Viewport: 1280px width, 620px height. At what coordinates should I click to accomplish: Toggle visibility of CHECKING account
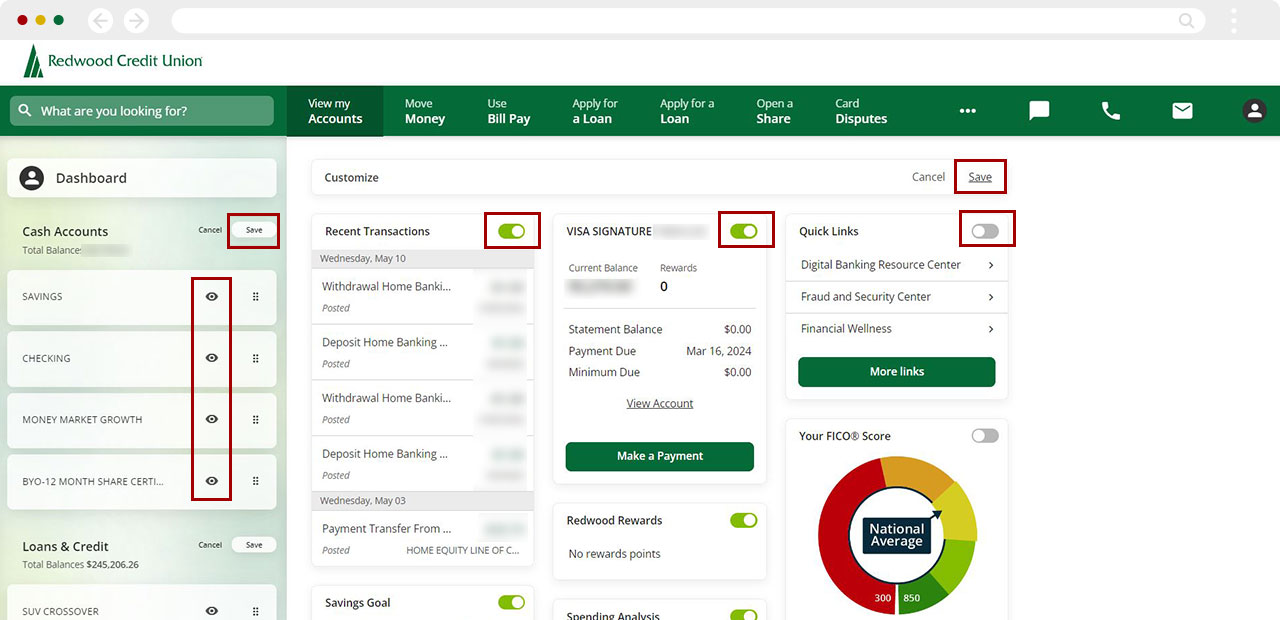click(212, 358)
